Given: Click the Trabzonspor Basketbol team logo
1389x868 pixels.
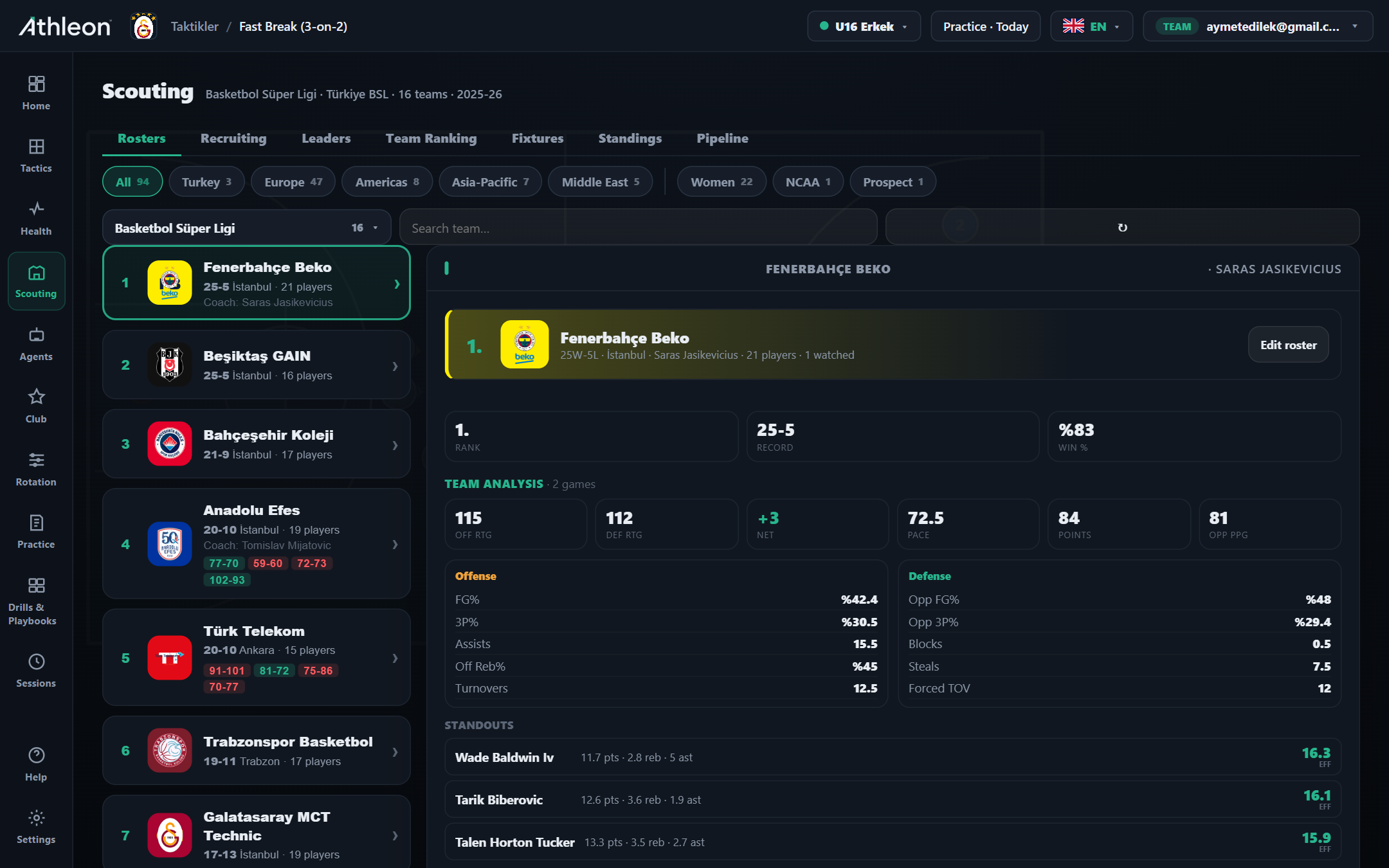Looking at the screenshot, I should coord(170,750).
